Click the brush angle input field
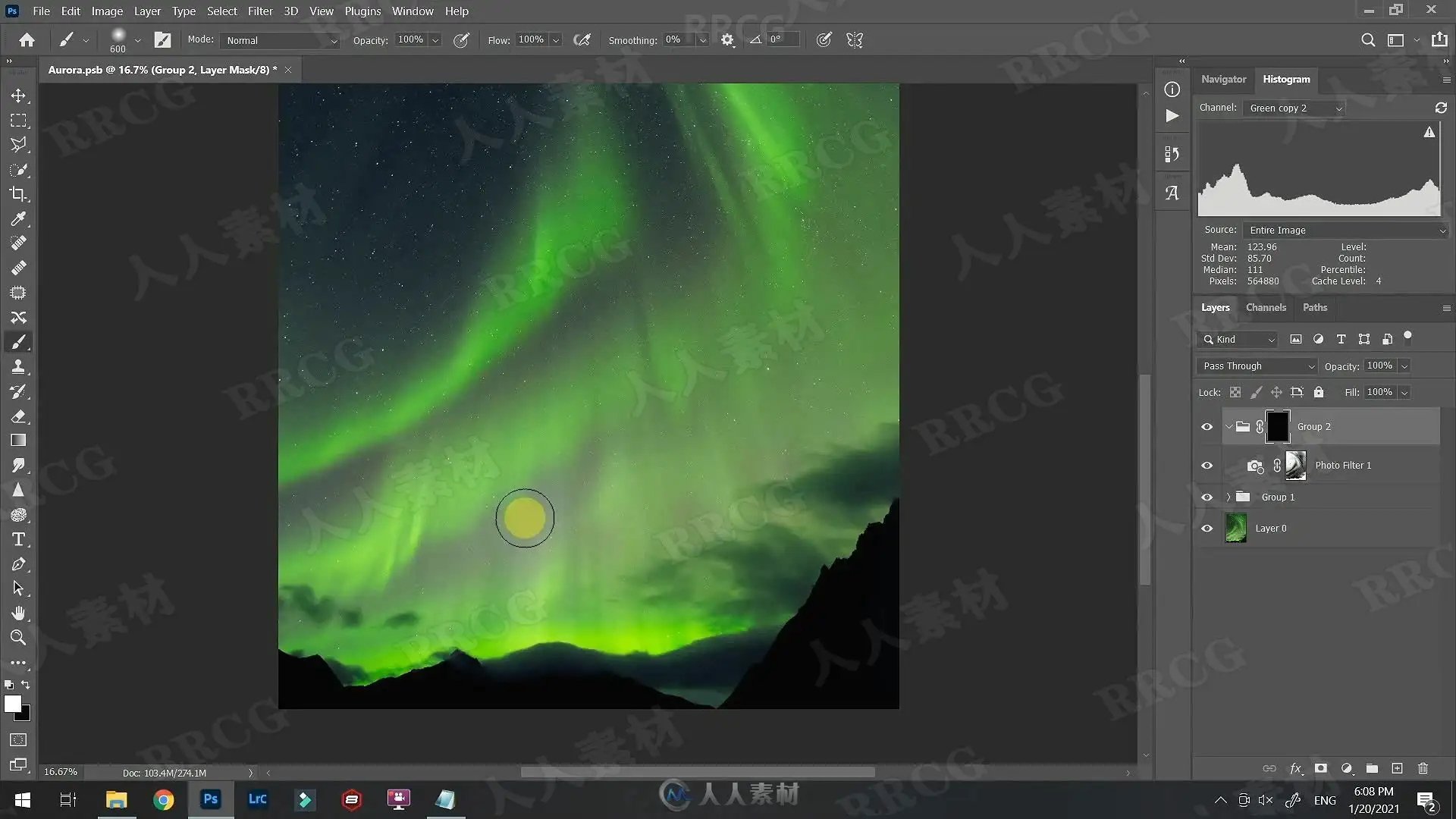 tap(783, 39)
